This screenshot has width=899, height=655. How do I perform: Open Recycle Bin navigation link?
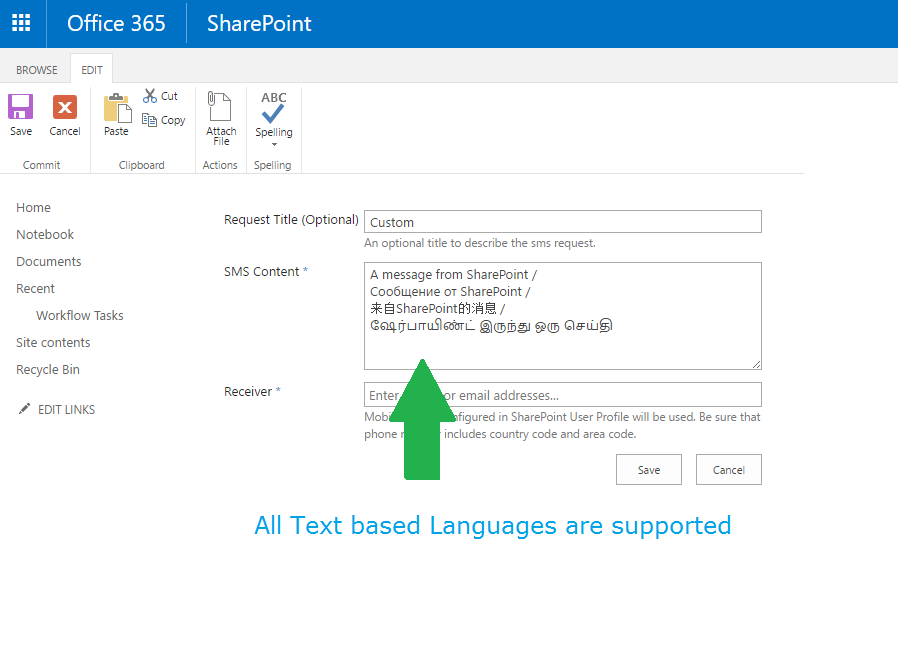point(48,369)
